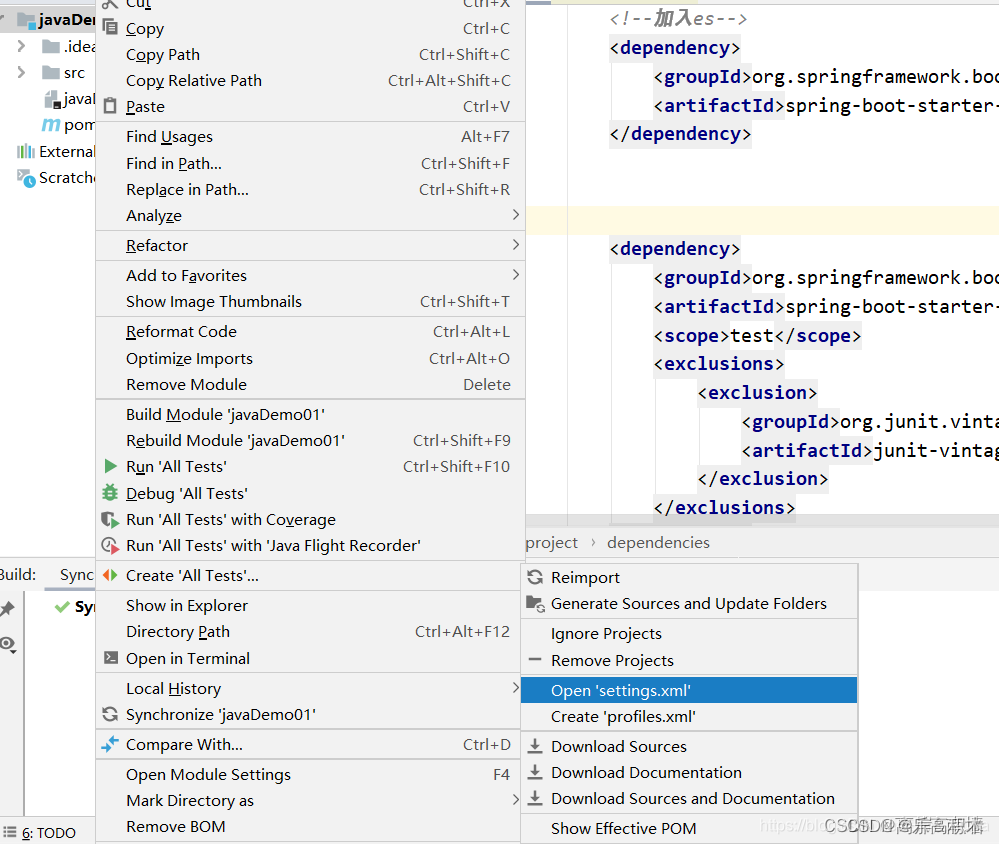Click the Paste clipboard icon

[x=110, y=106]
